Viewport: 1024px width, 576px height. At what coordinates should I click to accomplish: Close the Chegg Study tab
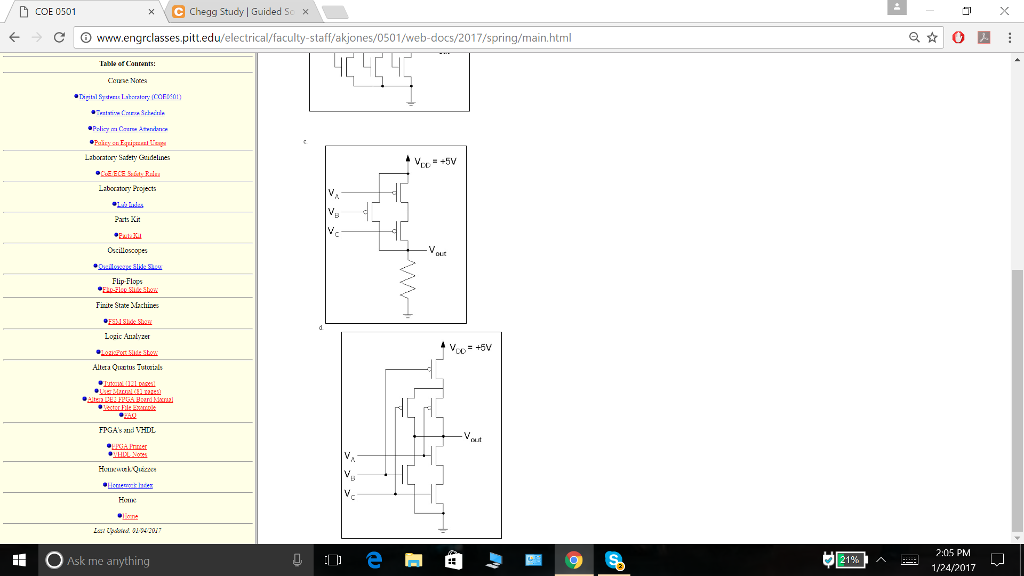pos(305,12)
